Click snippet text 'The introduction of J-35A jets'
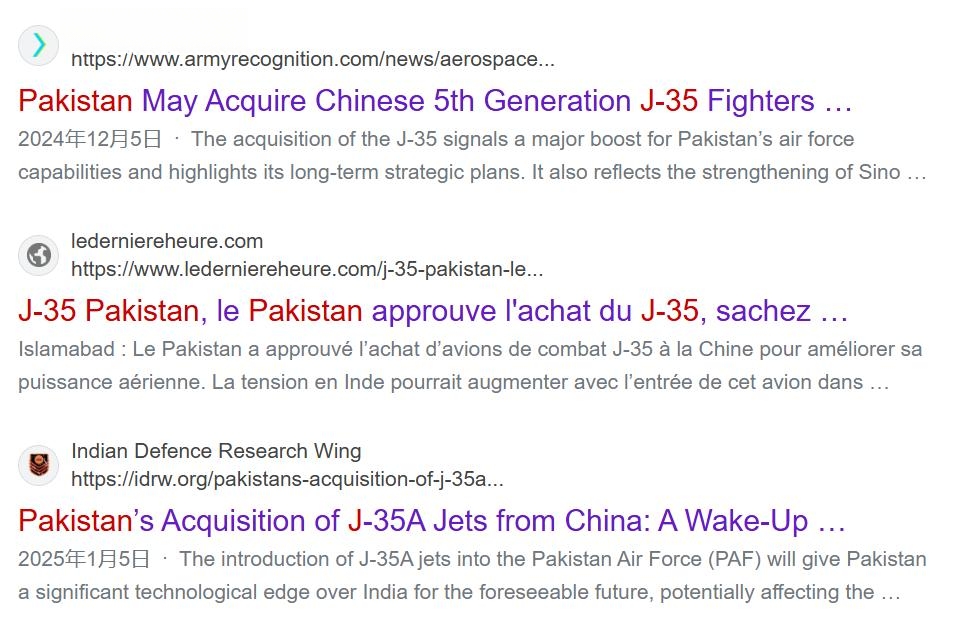Screen dimensions: 960x630 pos(316,559)
